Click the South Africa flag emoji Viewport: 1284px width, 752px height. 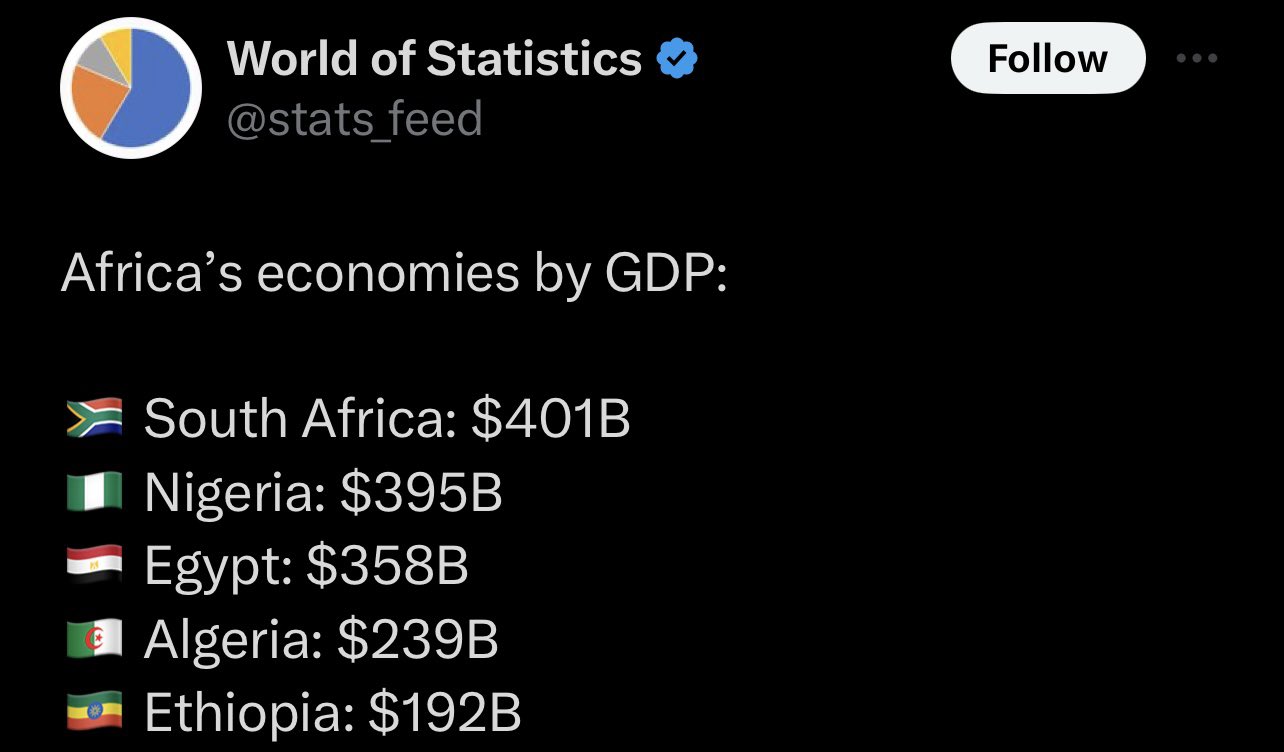tap(94, 418)
